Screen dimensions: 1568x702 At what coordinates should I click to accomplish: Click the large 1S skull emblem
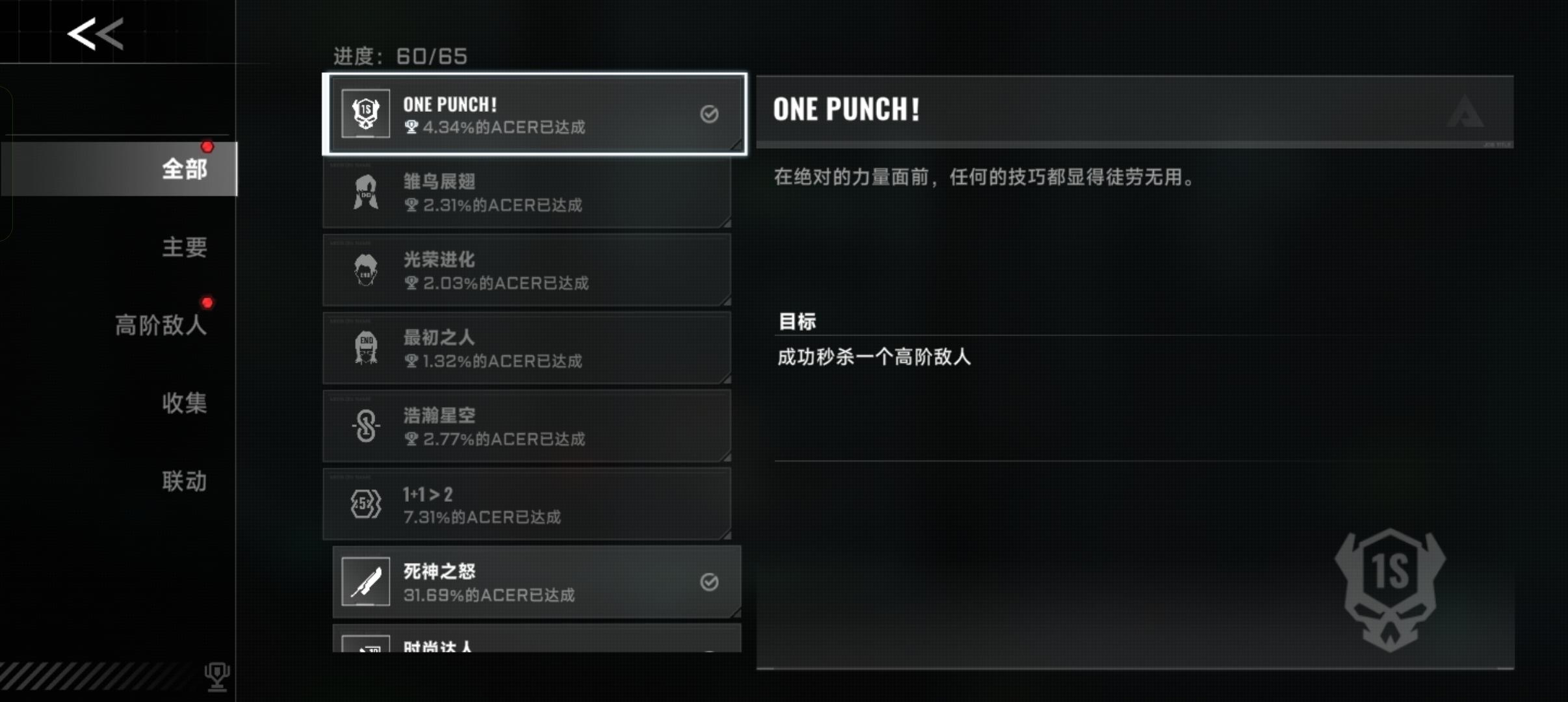click(x=1391, y=590)
